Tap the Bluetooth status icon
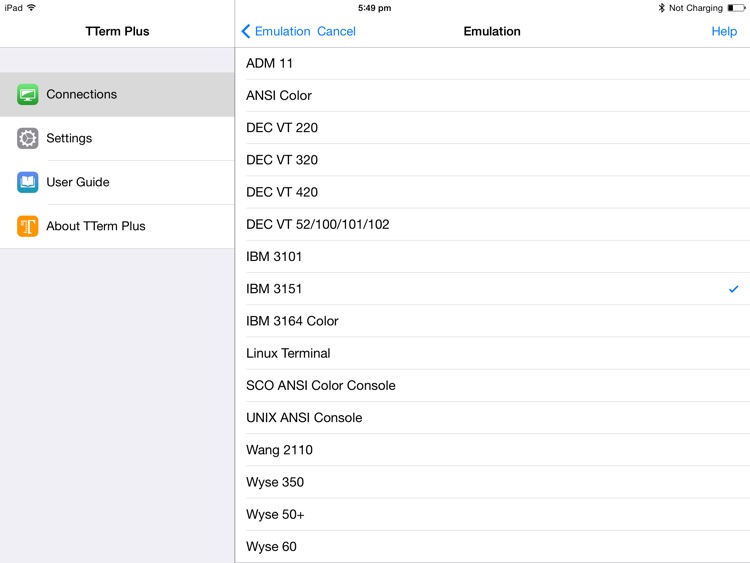 point(662,8)
